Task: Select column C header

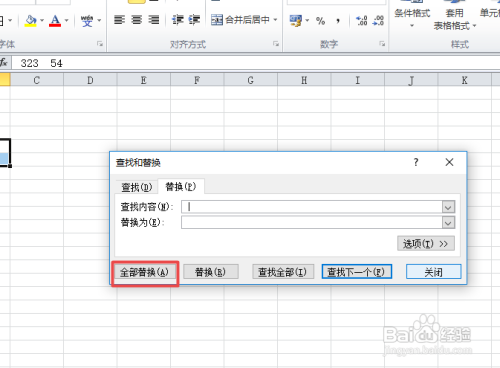Action: pos(37,80)
